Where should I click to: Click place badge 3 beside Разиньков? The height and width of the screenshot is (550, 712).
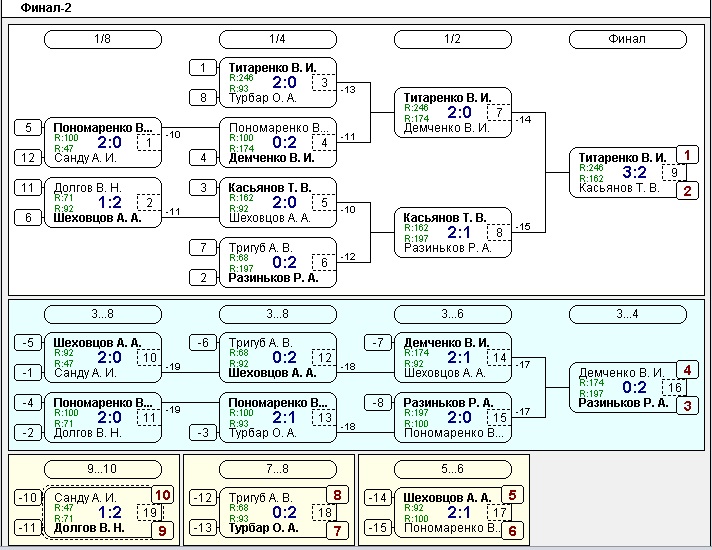click(687, 406)
